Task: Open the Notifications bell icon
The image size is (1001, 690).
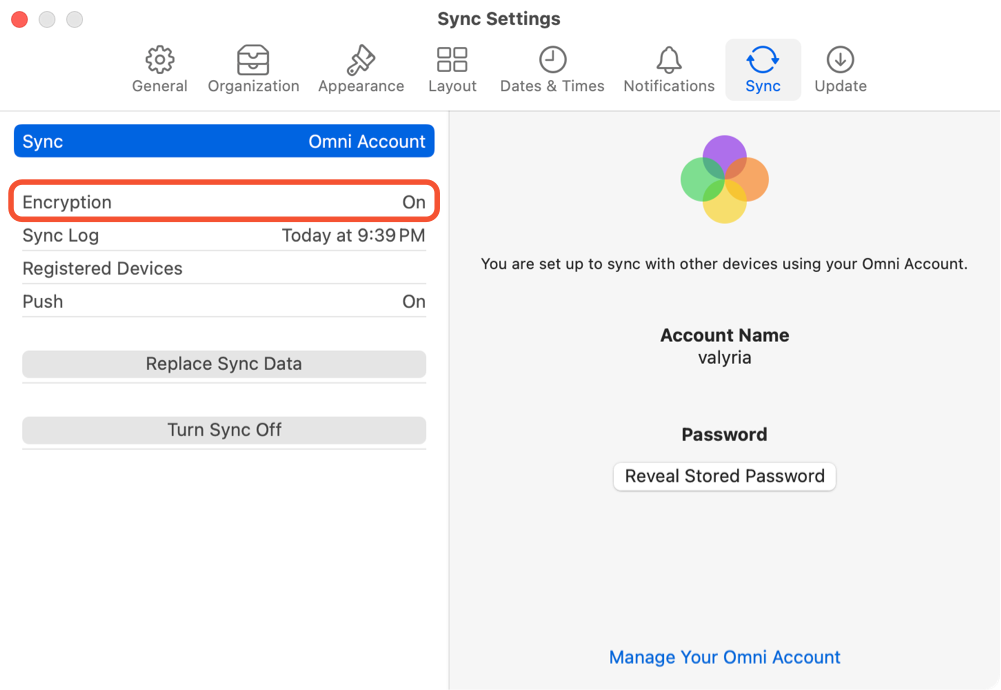Action: pyautogui.click(x=668, y=60)
